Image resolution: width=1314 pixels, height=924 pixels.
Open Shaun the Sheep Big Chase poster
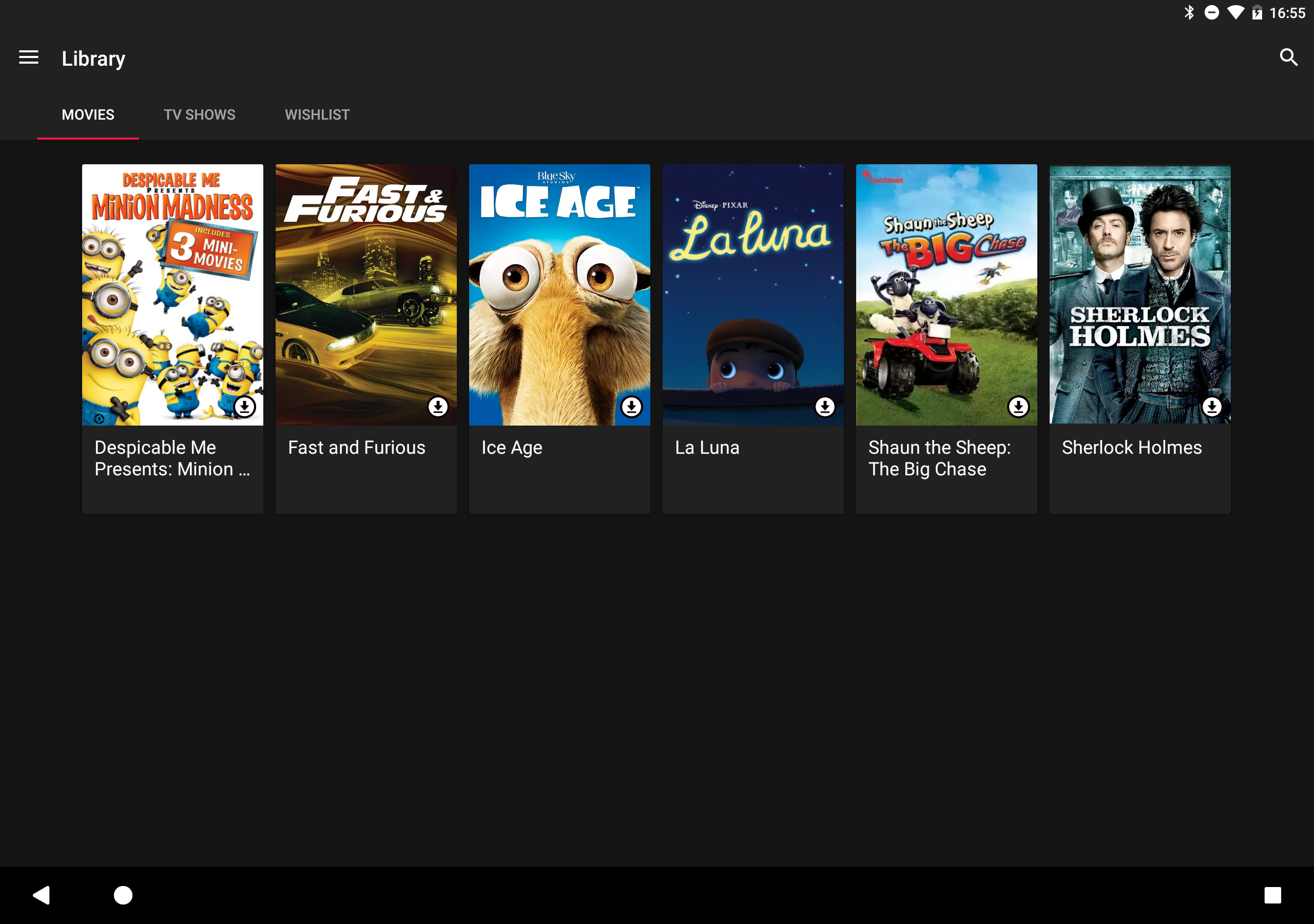pos(946,295)
